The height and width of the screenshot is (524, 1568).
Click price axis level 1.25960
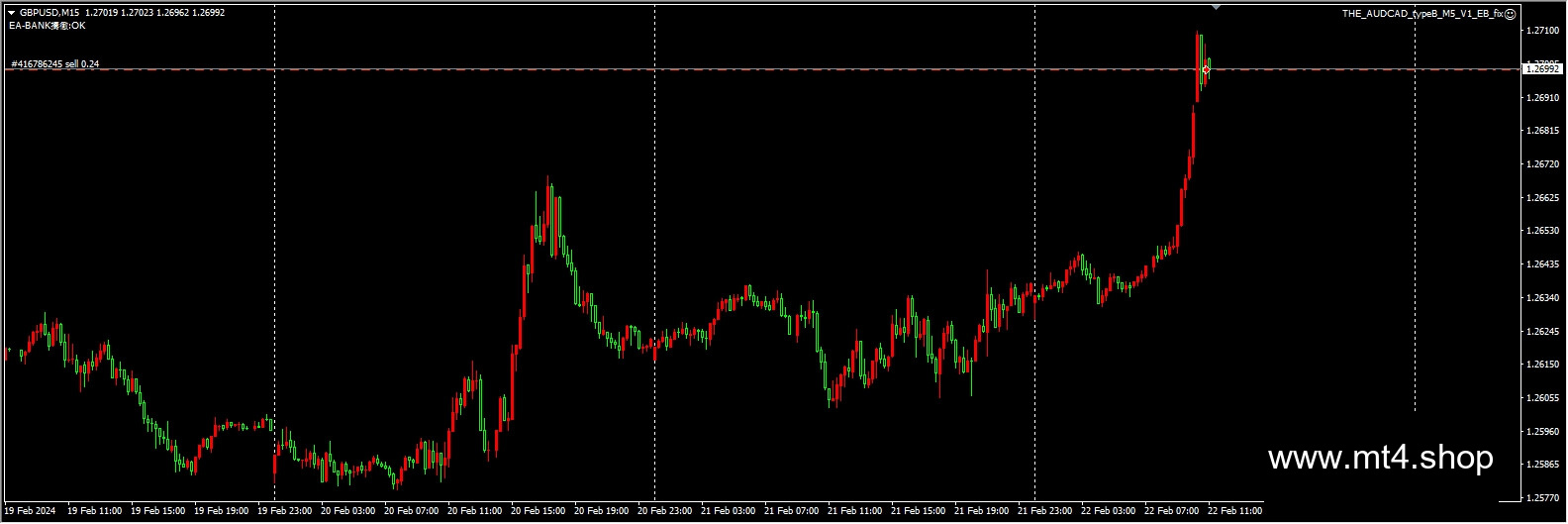pos(1541,432)
